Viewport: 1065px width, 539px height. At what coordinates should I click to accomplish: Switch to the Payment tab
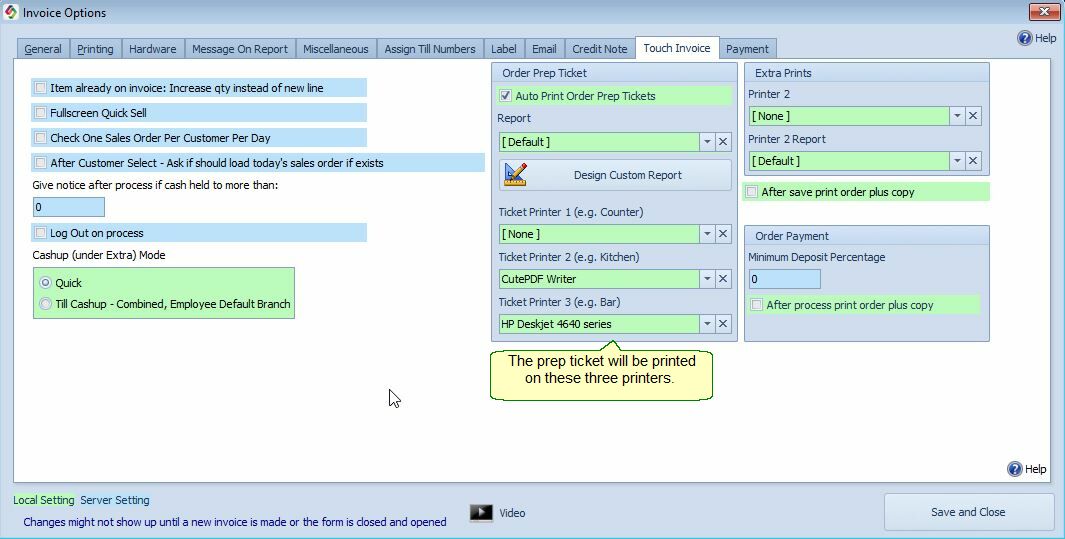(747, 49)
